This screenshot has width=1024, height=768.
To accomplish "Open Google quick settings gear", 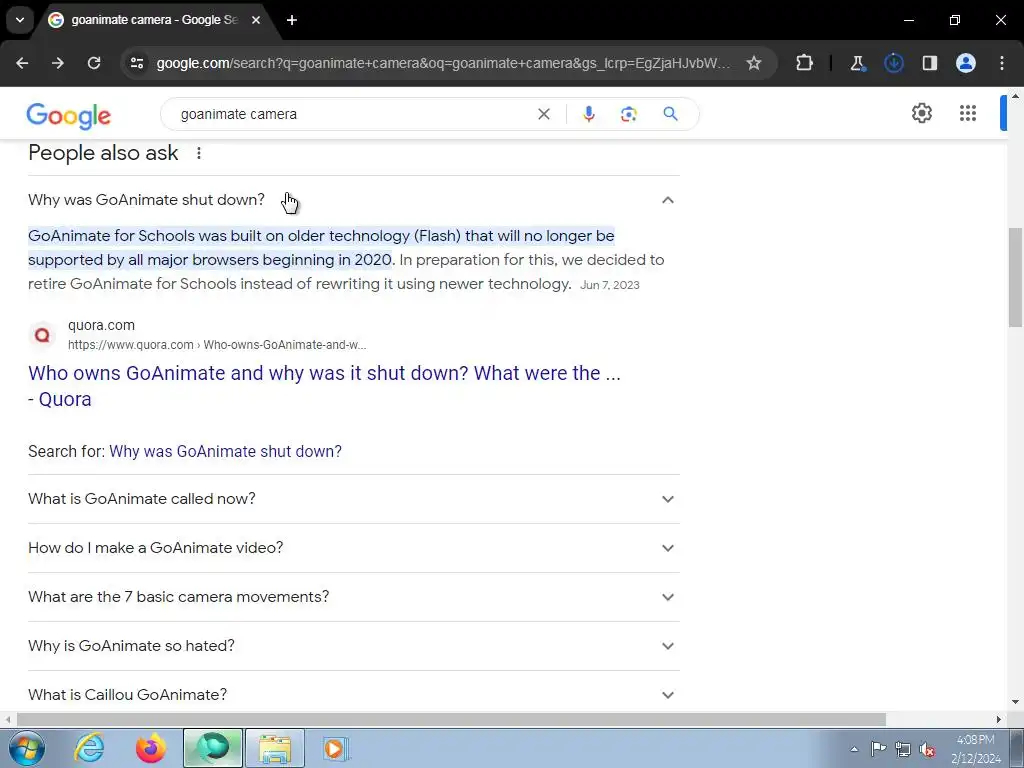I will pyautogui.click(x=921, y=113).
